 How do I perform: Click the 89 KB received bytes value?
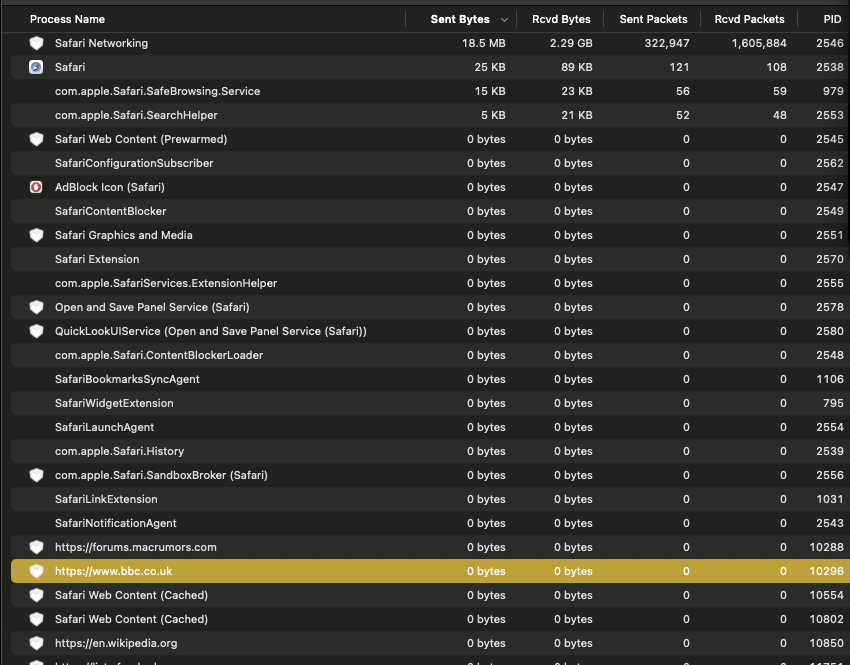(x=576, y=67)
